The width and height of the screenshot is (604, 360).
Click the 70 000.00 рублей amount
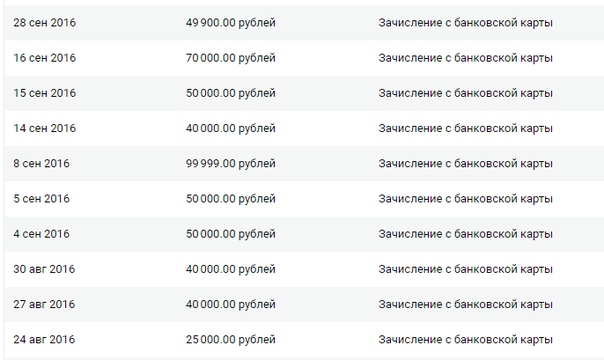[230, 58]
